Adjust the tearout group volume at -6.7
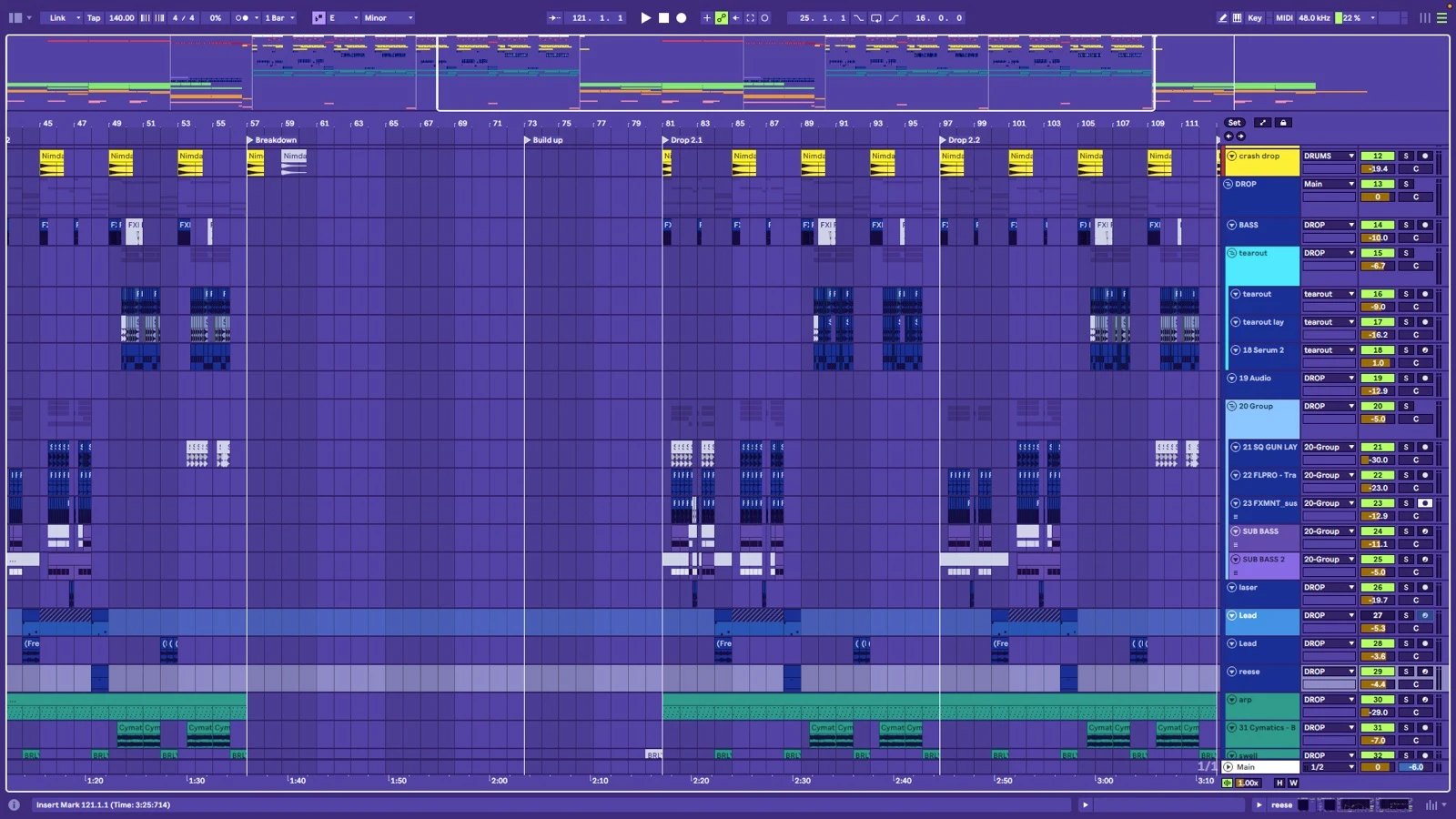 coord(1378,266)
